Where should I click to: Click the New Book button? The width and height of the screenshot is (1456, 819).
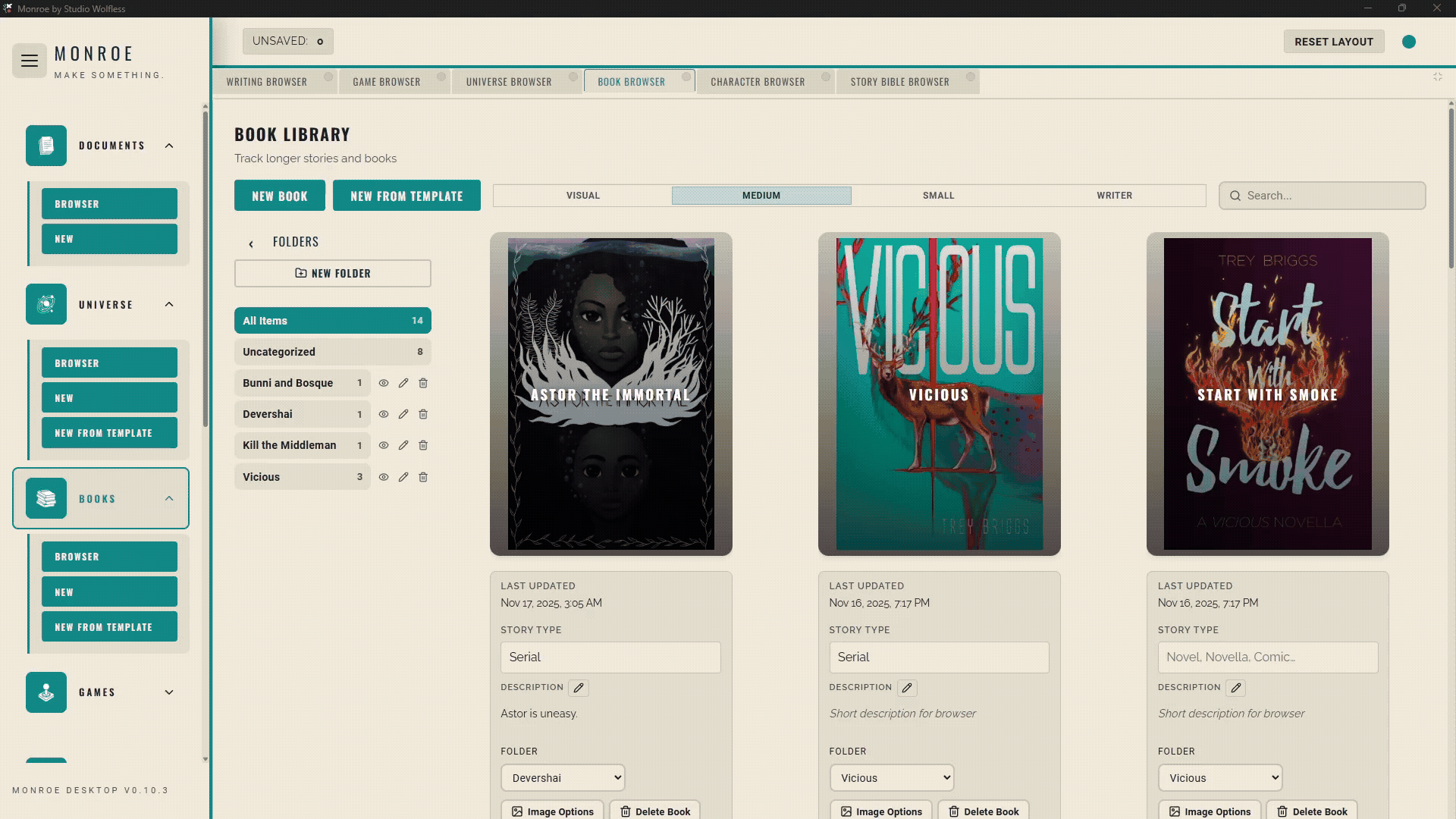coord(279,195)
